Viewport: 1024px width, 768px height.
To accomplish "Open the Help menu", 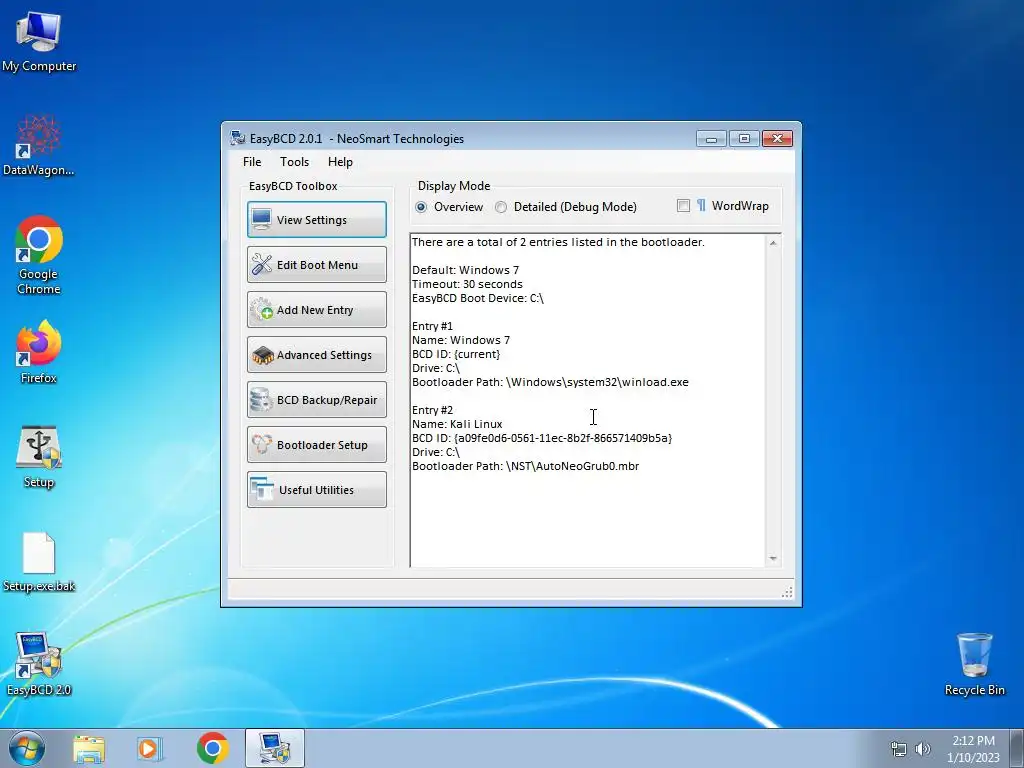I will [x=340, y=162].
